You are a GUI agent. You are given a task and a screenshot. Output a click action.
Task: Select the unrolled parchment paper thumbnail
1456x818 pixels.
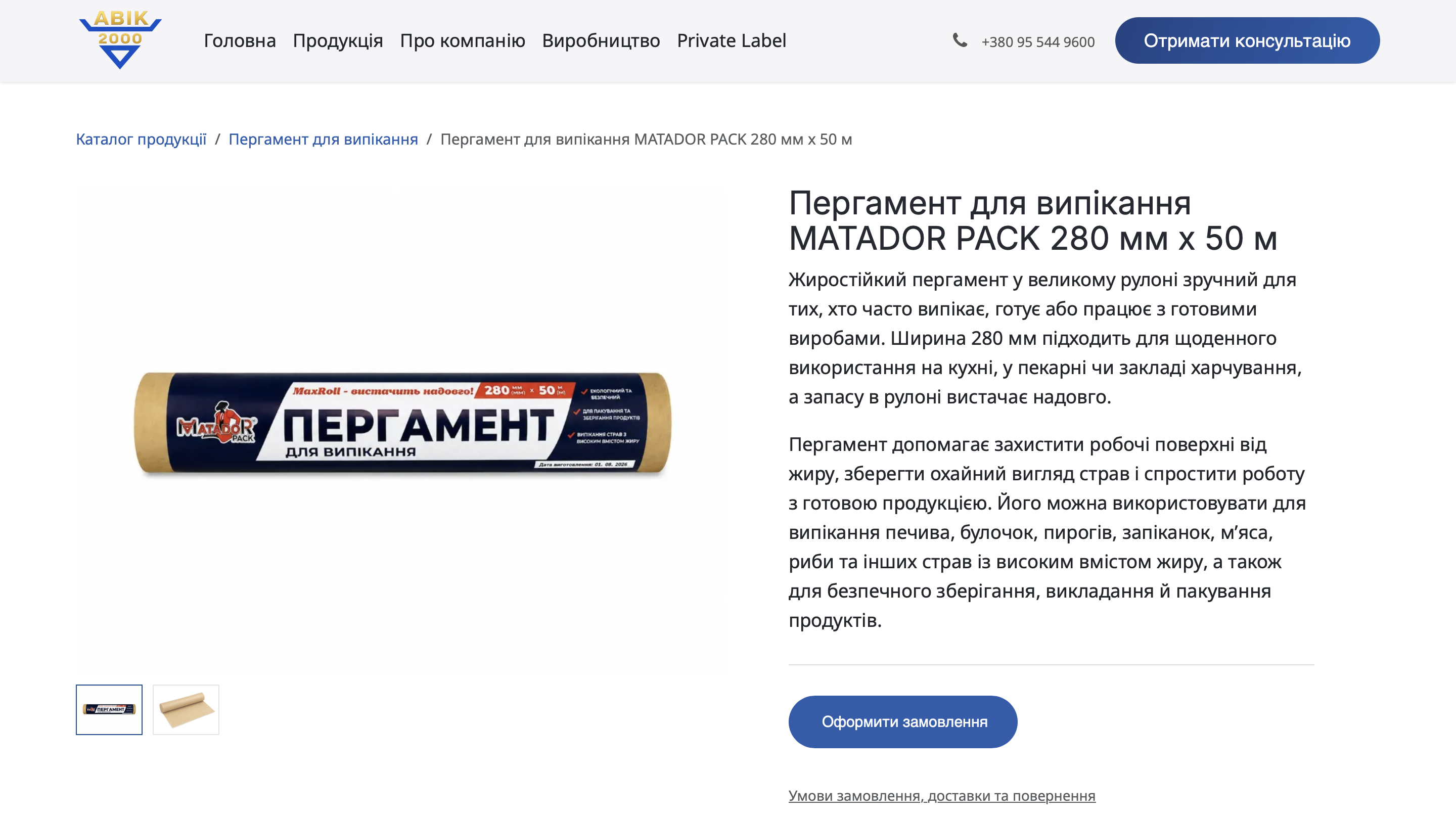[x=186, y=709]
